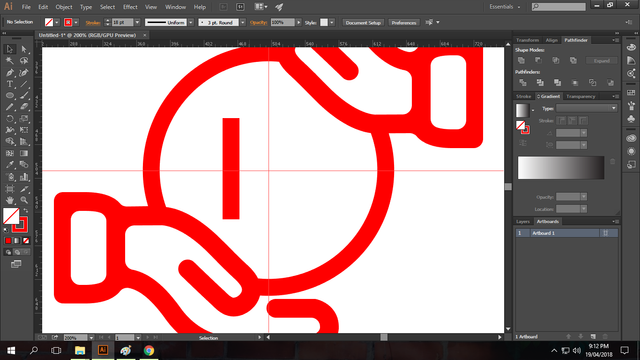Screen dimensions: 640x360
Task: Select the Ellipse shape tool
Action: (x=10, y=96)
